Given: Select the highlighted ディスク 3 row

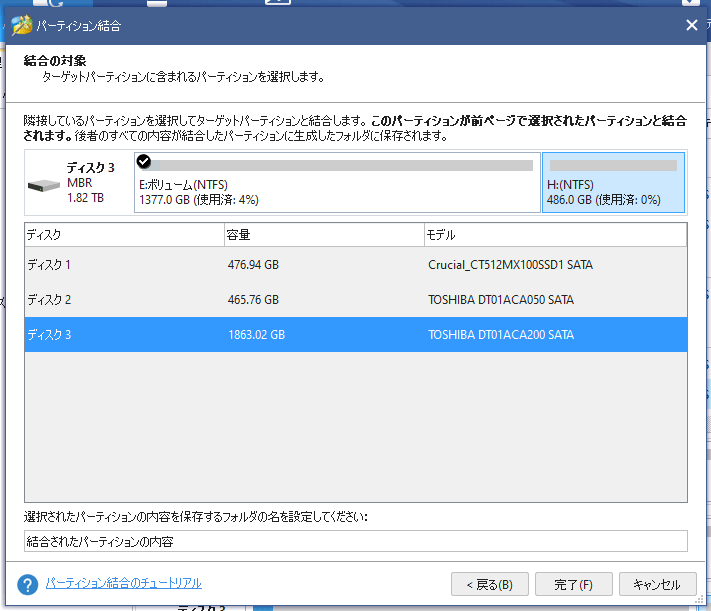Looking at the screenshot, I should (356, 334).
